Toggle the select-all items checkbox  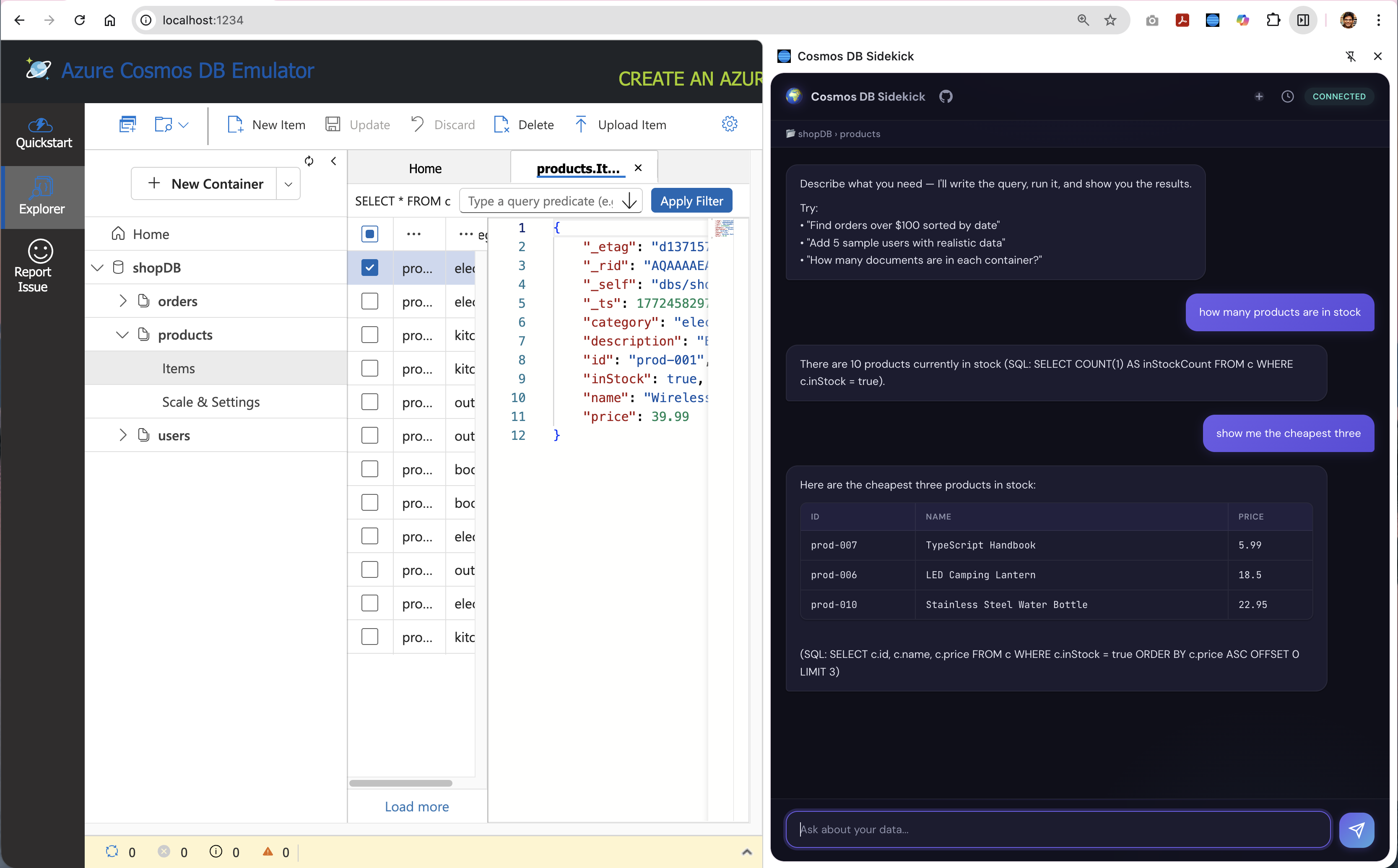pos(370,234)
